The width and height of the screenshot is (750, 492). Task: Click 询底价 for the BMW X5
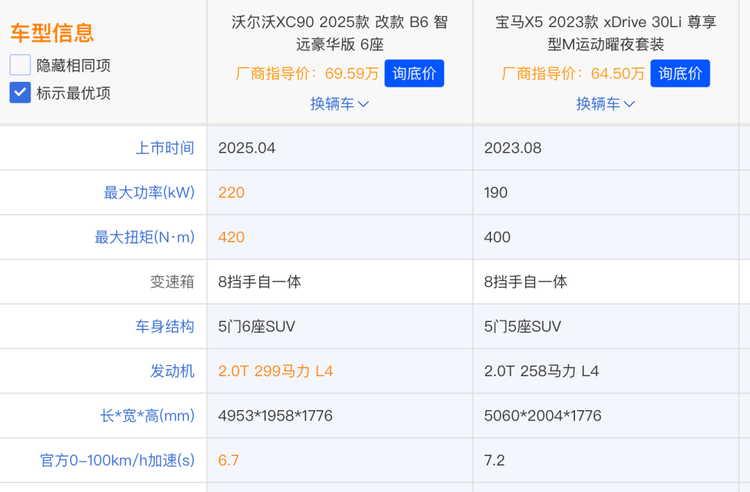[x=680, y=73]
